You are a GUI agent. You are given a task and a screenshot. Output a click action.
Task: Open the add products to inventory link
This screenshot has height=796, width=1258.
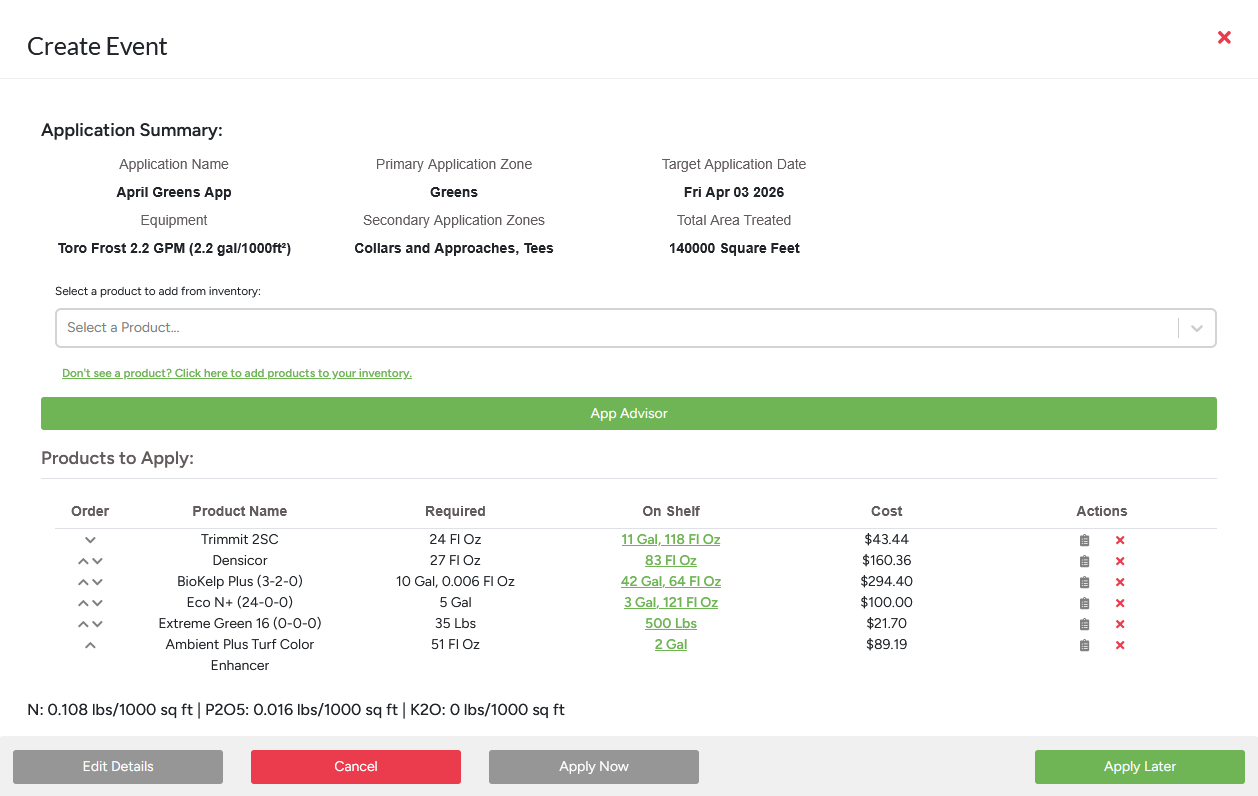(237, 373)
